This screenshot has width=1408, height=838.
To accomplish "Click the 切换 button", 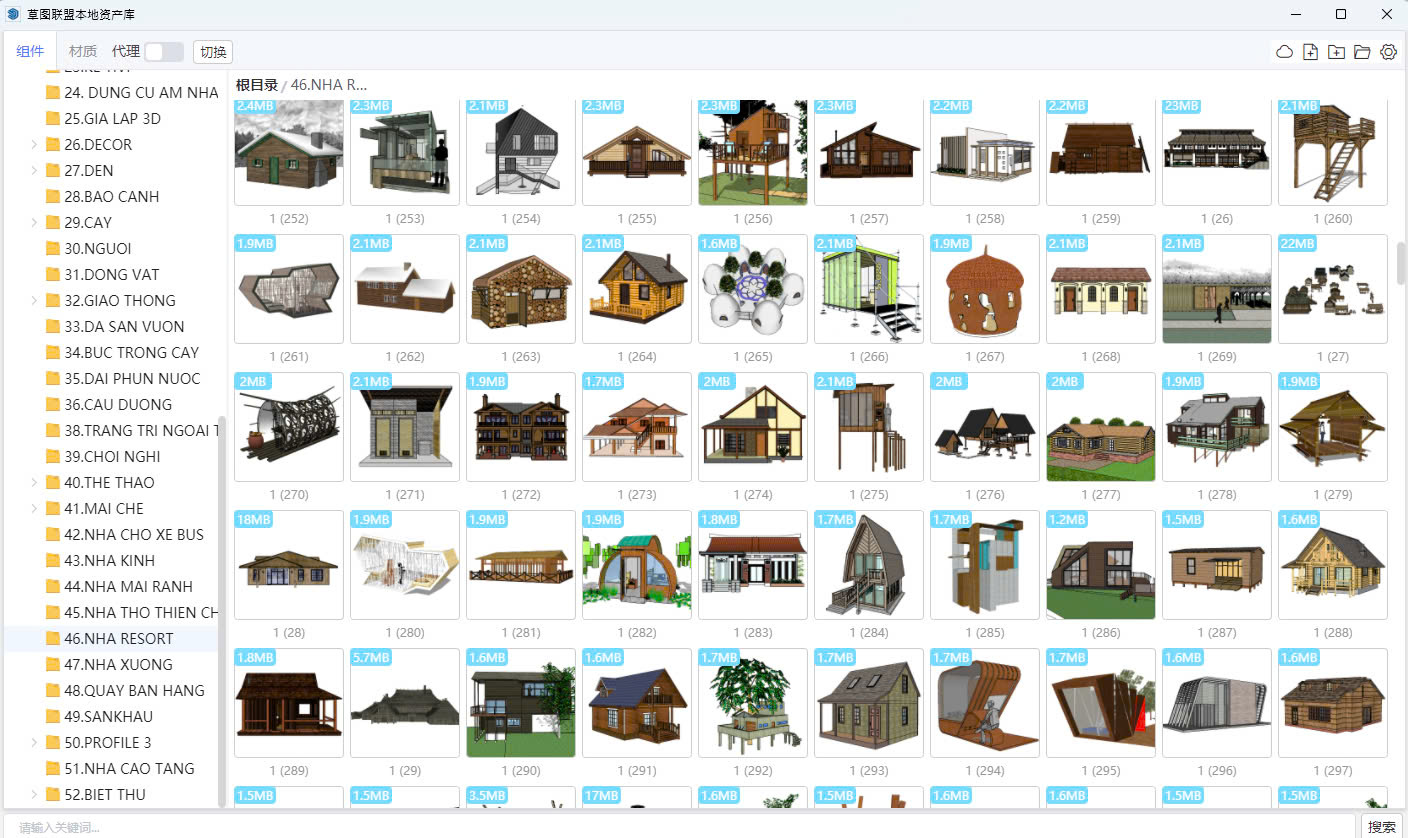I will pos(213,52).
